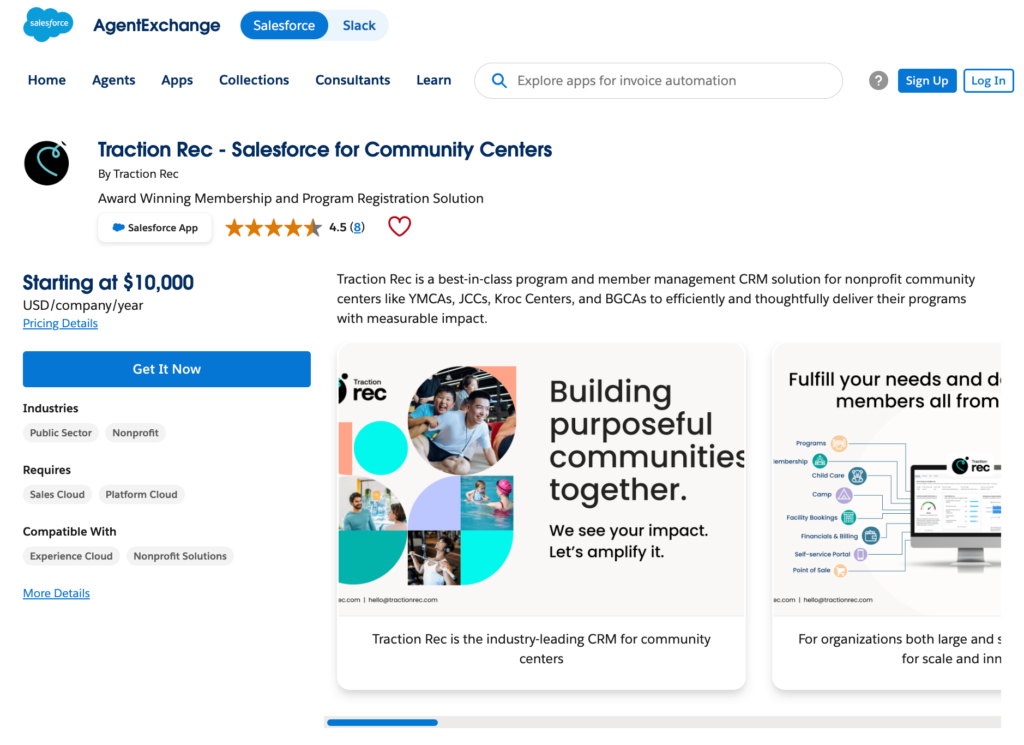Click the Salesforce cloud logo

[48, 25]
